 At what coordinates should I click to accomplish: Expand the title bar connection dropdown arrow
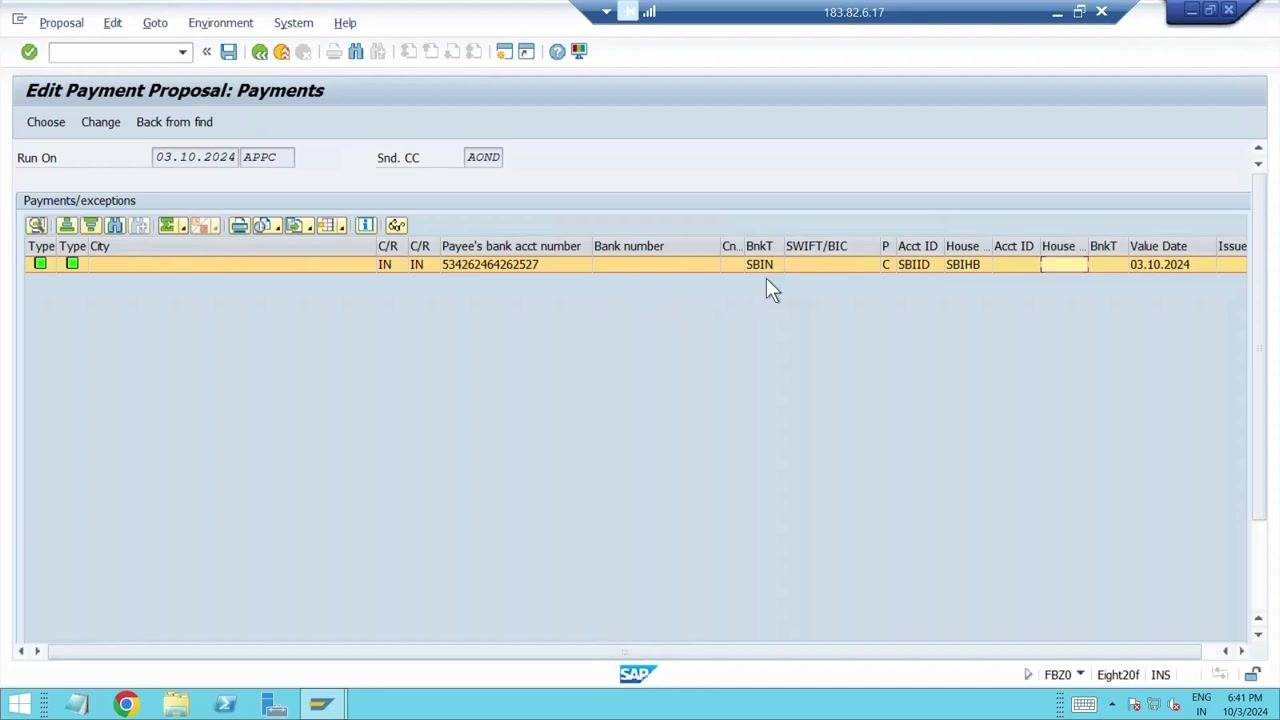pyautogui.click(x=606, y=12)
